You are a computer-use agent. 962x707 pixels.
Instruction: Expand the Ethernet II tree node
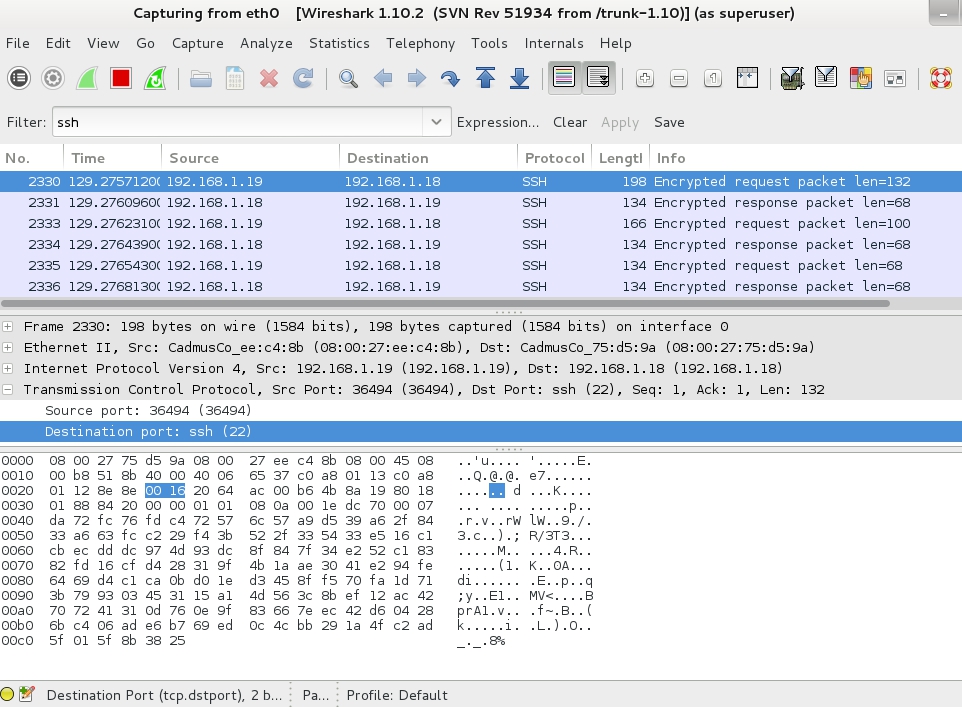pos(7,347)
